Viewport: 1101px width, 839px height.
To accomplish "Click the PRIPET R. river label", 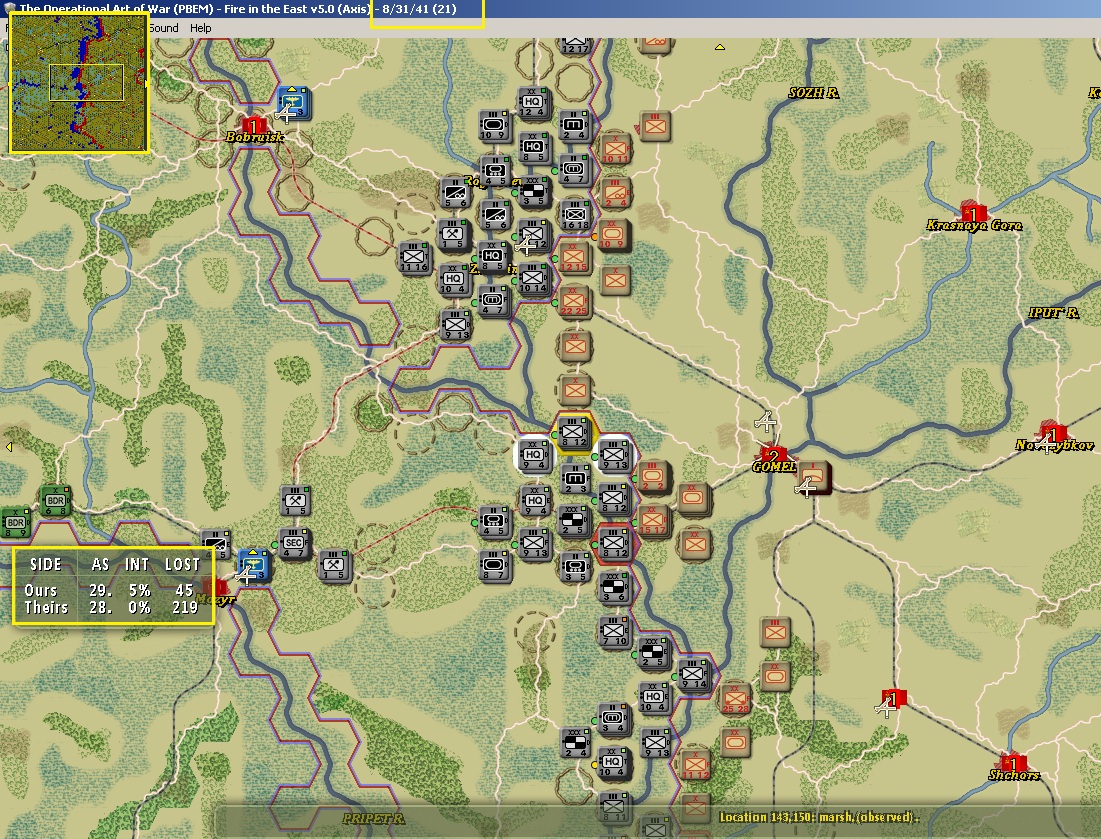I will tap(374, 818).
